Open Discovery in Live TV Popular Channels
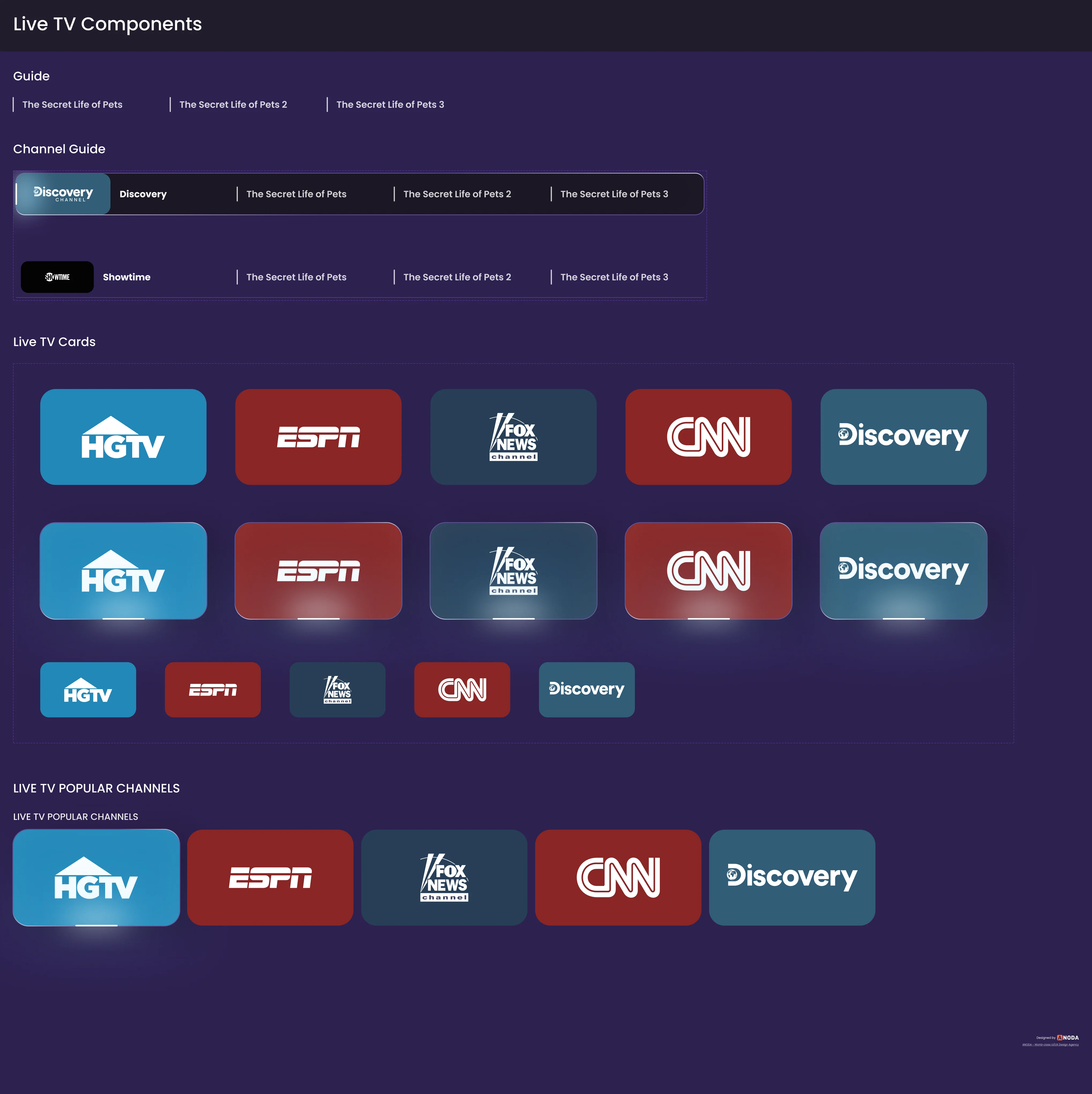 [x=792, y=878]
